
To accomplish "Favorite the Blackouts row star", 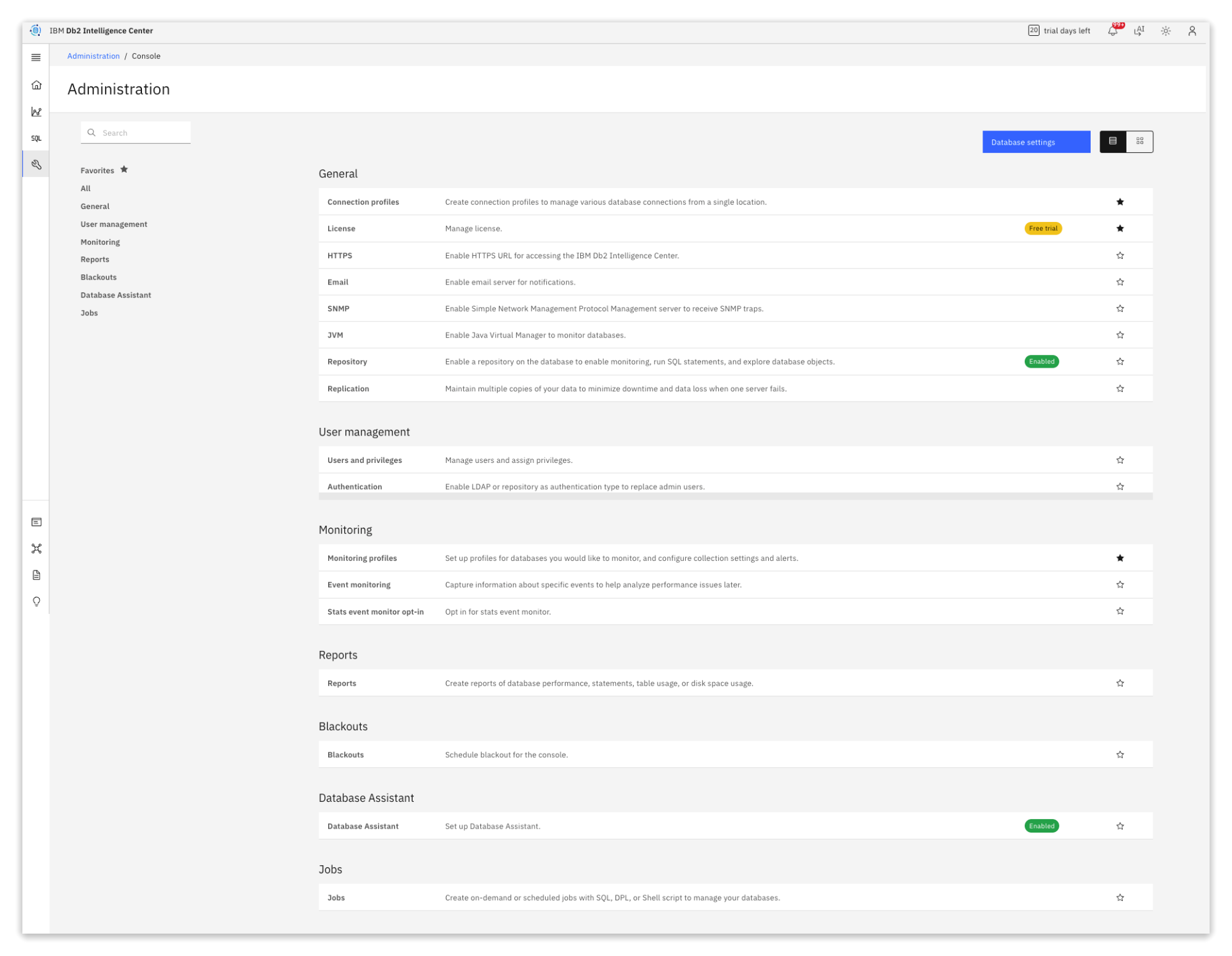I will [x=1120, y=755].
